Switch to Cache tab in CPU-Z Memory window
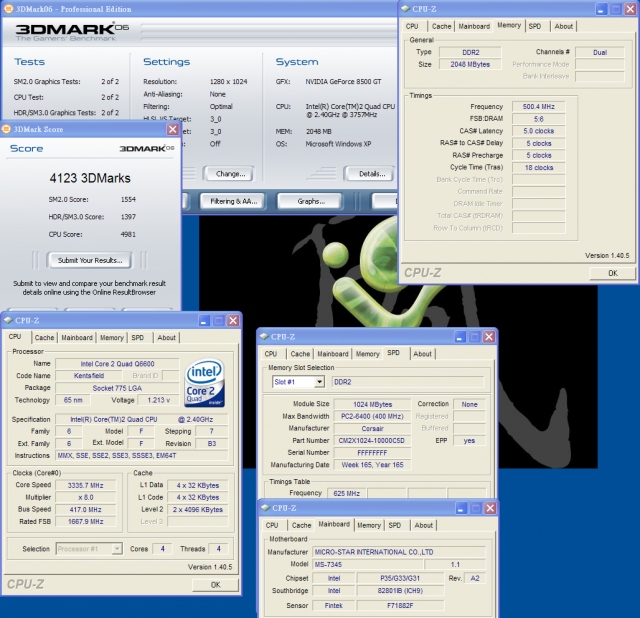The height and width of the screenshot is (618, 640). coord(441,27)
